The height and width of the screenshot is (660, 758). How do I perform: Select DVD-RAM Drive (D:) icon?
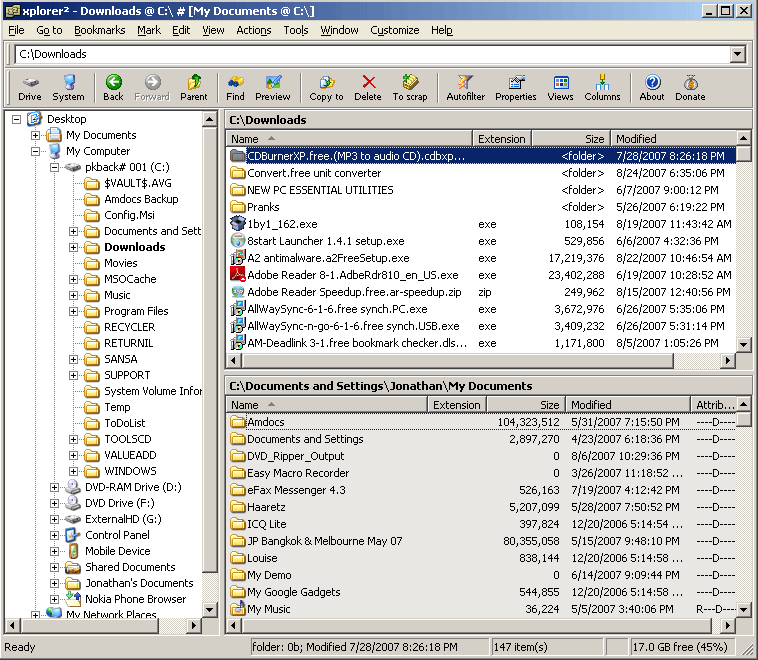point(73,486)
